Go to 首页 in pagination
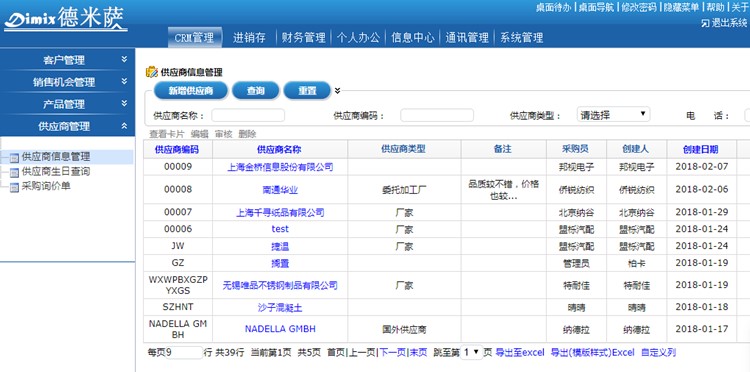 click(336, 352)
